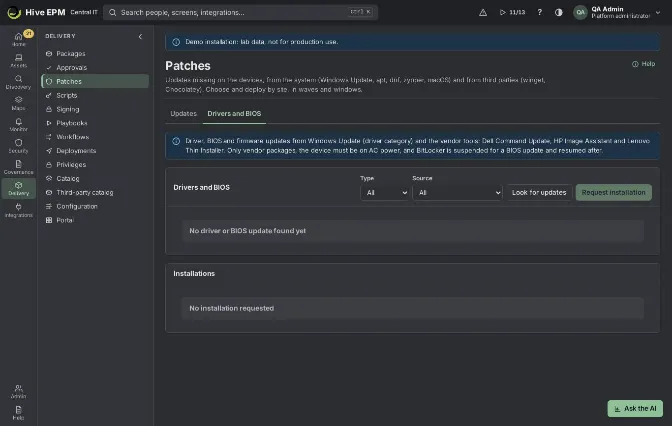
Task: Click the Request installation button
Action: [x=613, y=192]
